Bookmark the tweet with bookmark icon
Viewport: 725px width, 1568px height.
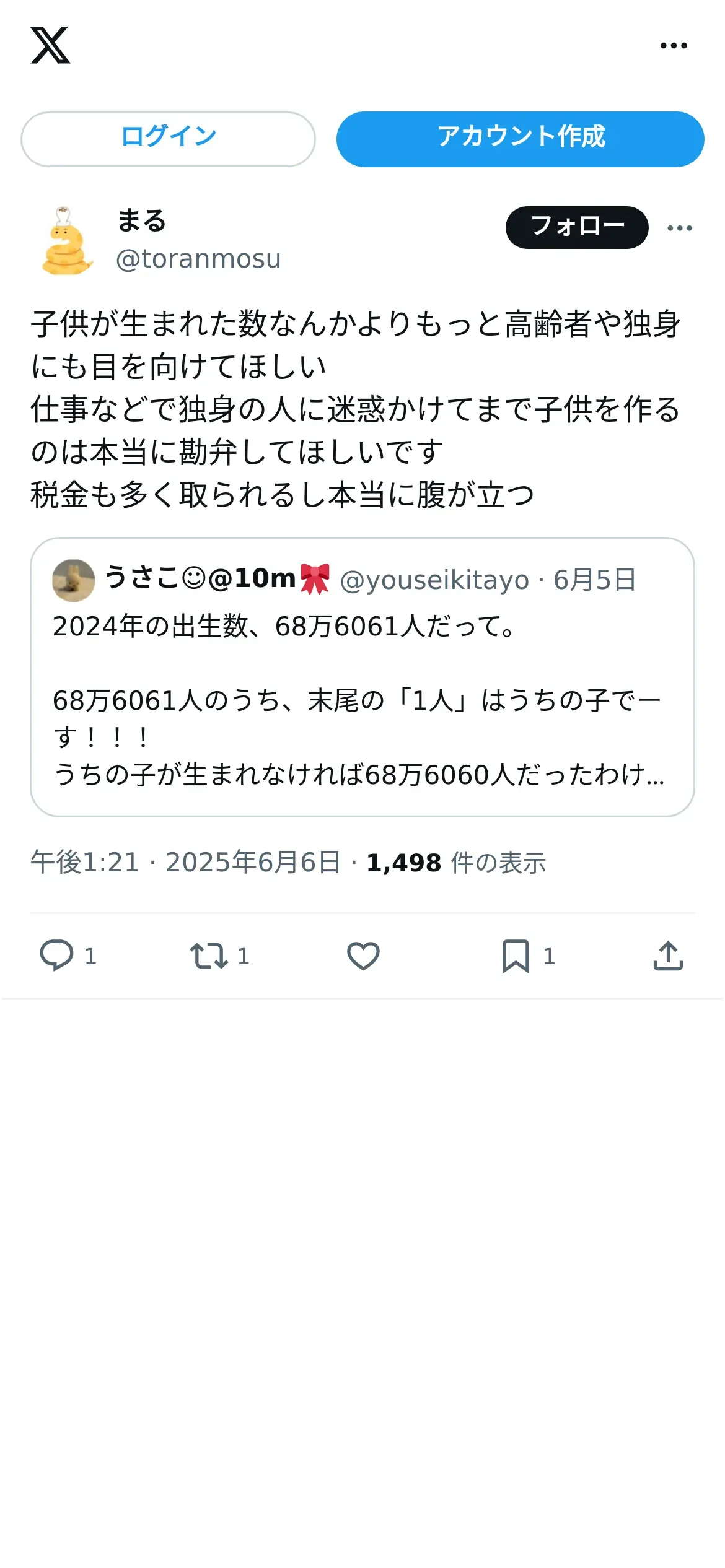point(516,956)
